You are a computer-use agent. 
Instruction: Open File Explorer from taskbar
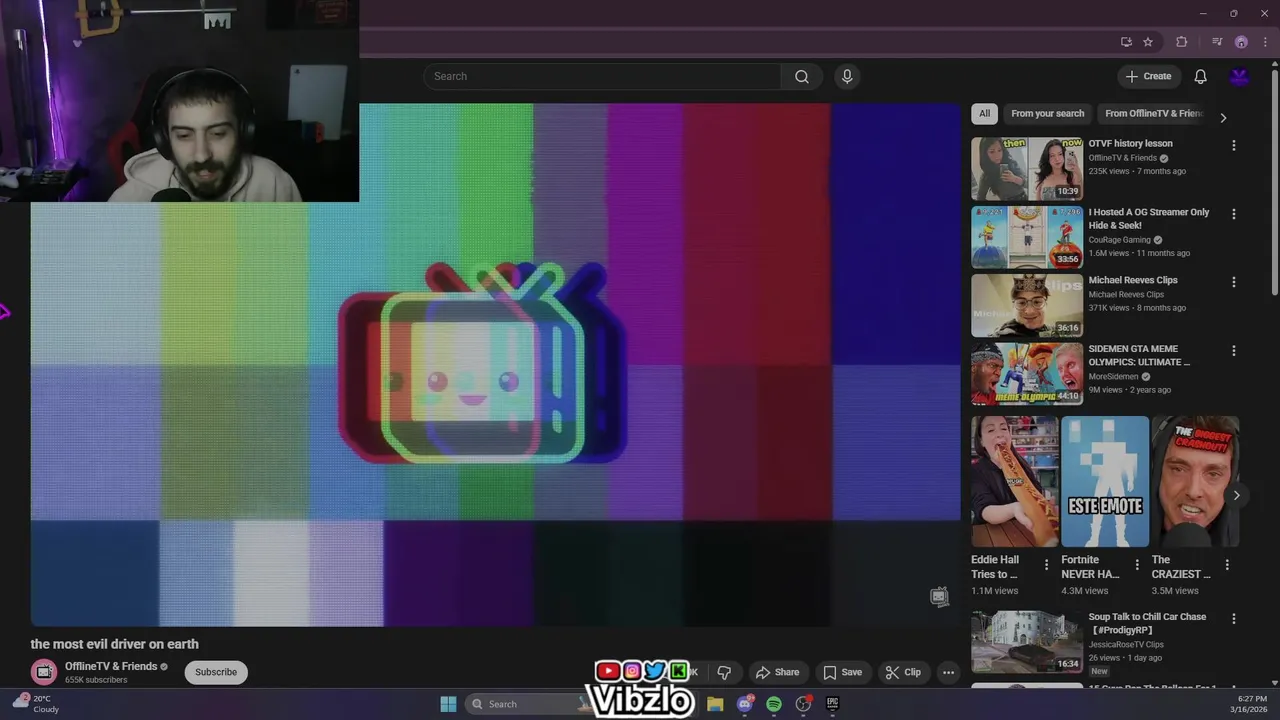pyautogui.click(x=715, y=704)
